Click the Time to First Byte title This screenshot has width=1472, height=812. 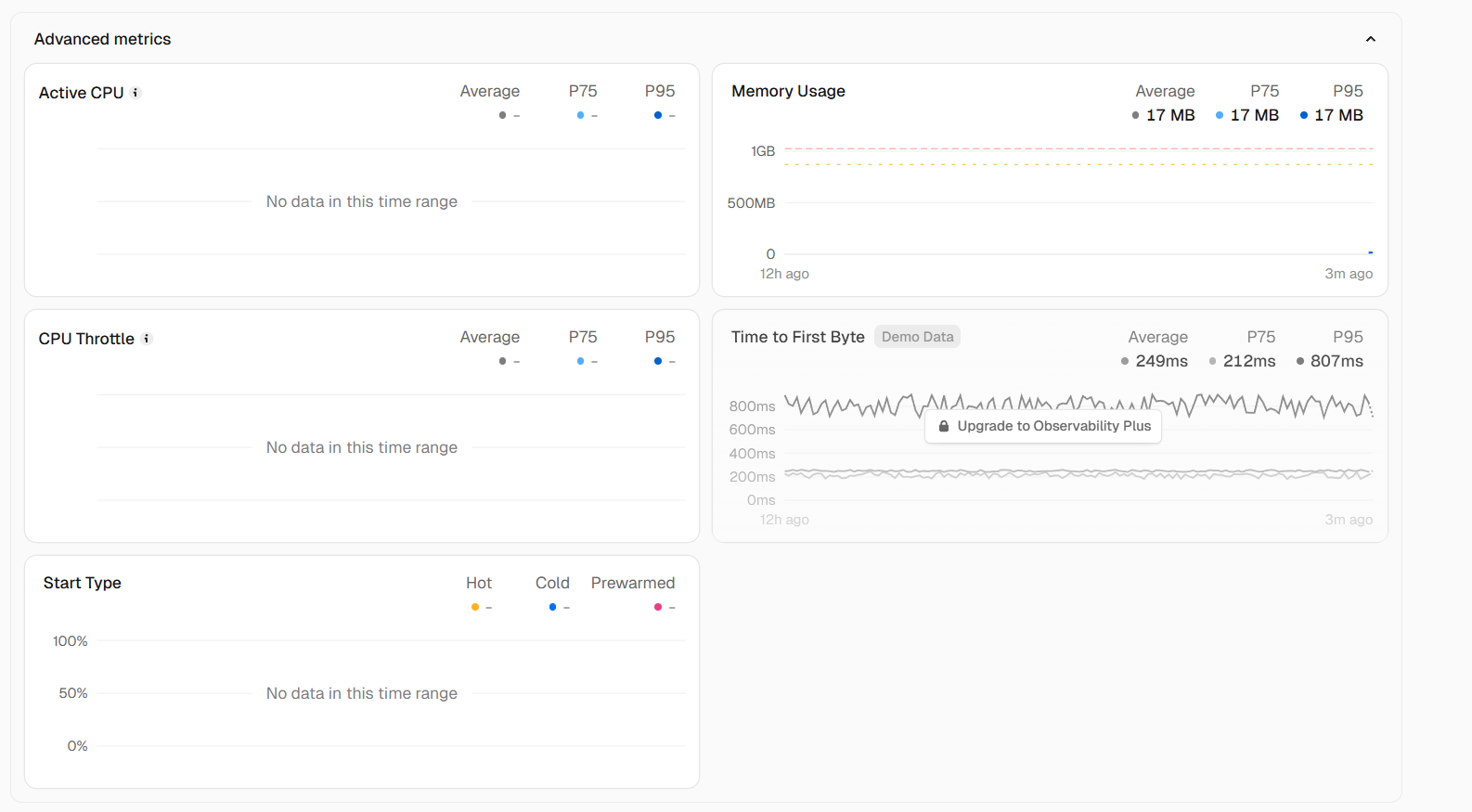(797, 337)
